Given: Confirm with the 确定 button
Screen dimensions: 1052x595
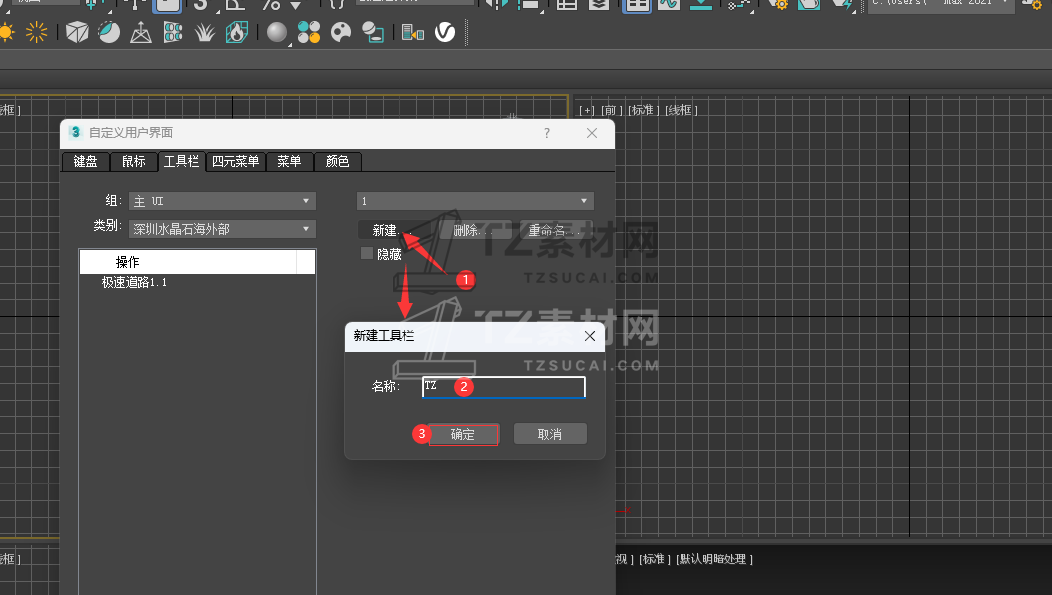Looking at the screenshot, I should coord(463,434).
